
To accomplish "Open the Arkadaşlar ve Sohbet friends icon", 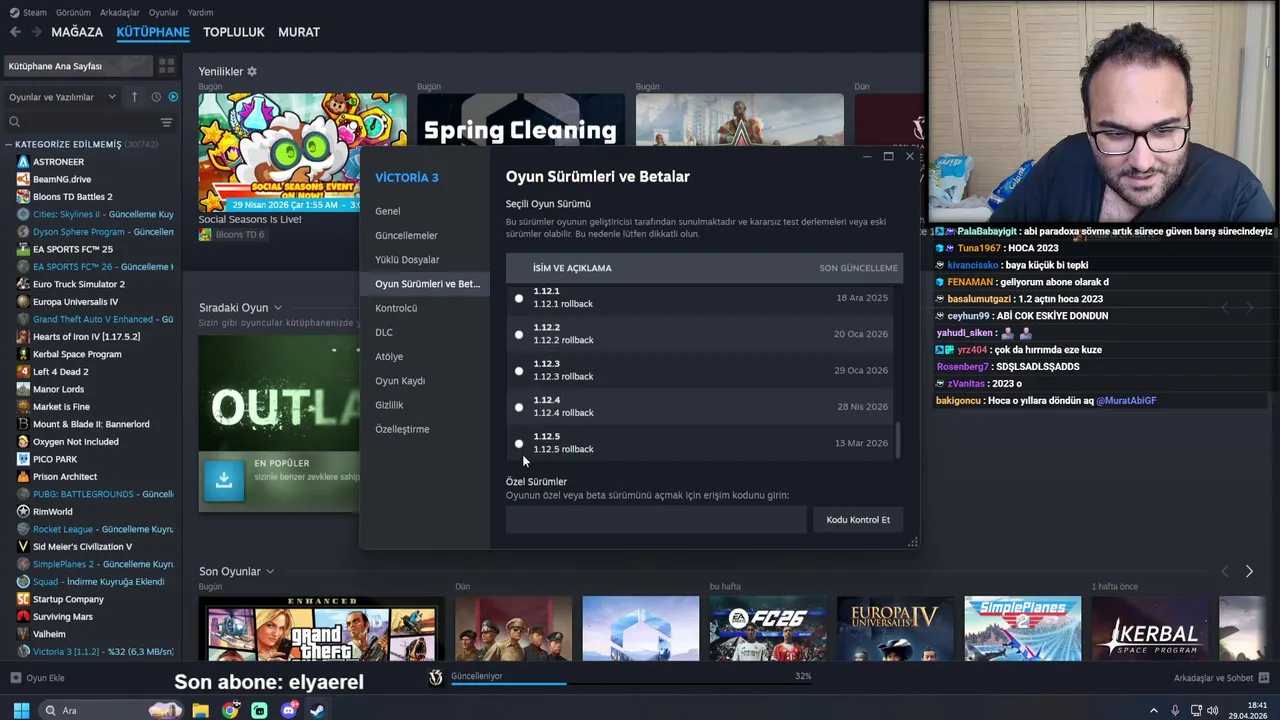I will pos(1264,678).
